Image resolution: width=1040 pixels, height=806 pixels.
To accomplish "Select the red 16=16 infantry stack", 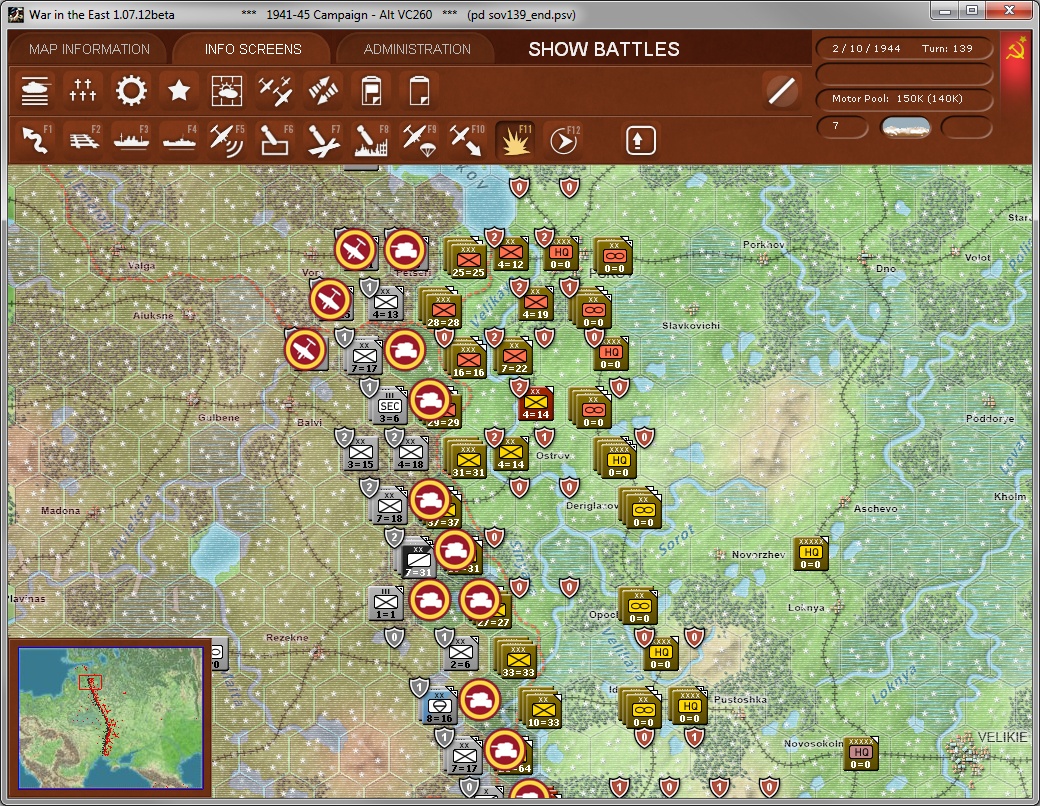I will click(x=468, y=359).
